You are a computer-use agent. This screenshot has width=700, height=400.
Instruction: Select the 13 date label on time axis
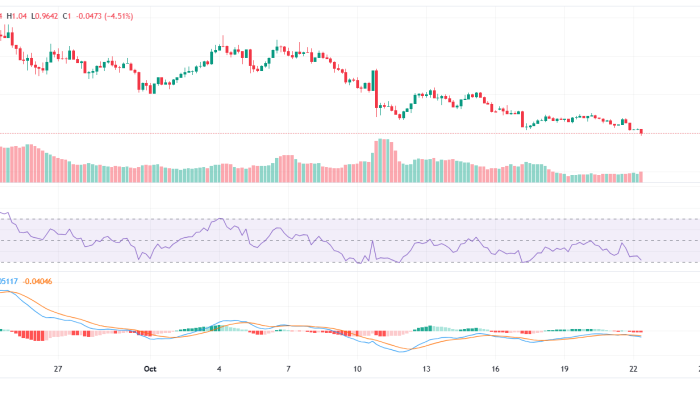pos(427,369)
